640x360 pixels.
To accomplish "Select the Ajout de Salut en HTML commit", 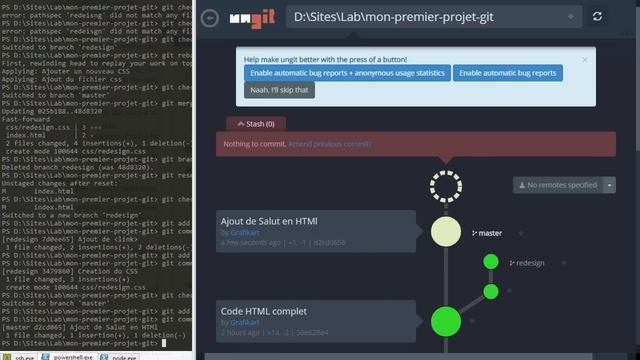I will [x=316, y=231].
